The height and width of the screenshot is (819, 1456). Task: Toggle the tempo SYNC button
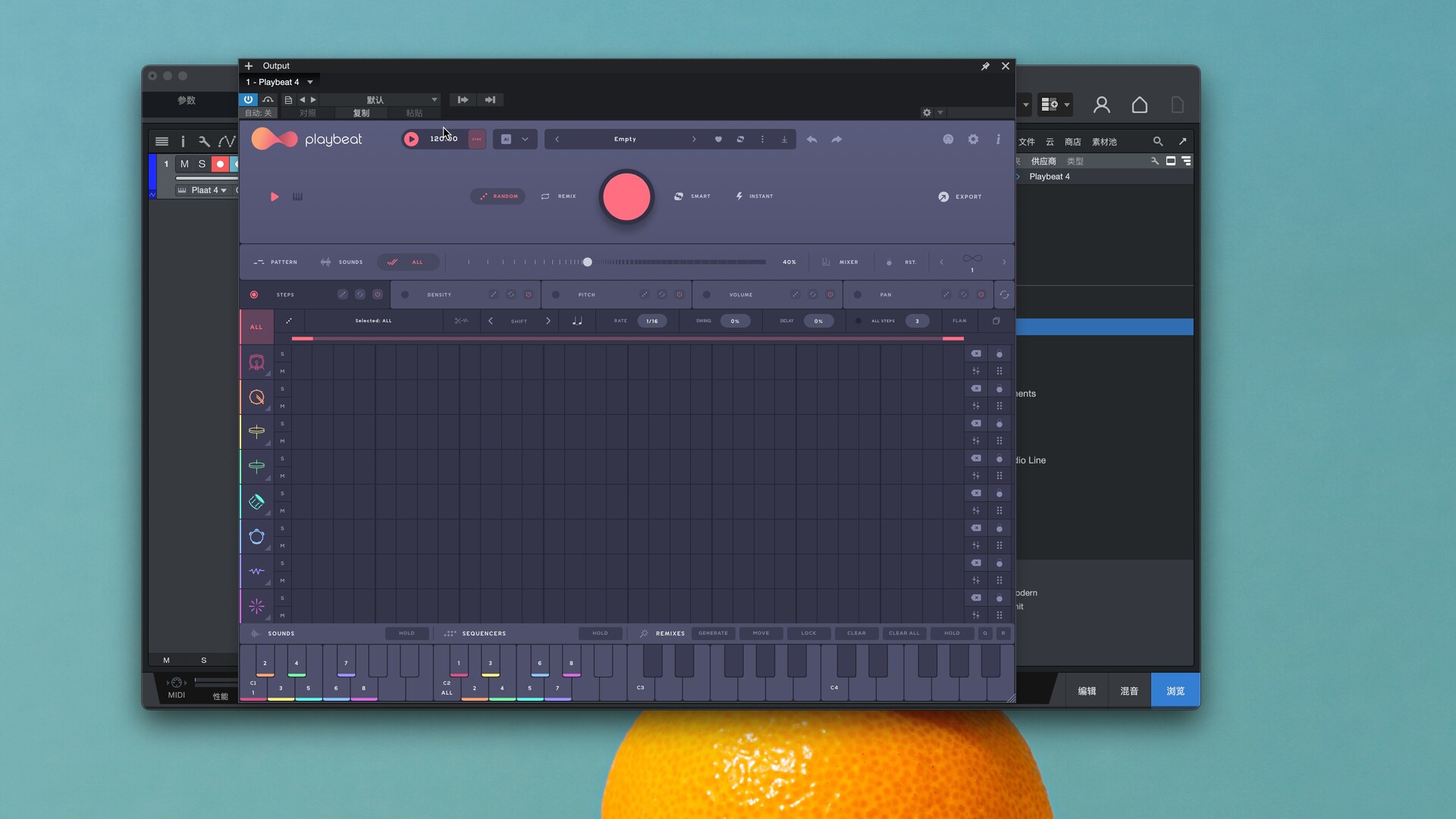[476, 139]
